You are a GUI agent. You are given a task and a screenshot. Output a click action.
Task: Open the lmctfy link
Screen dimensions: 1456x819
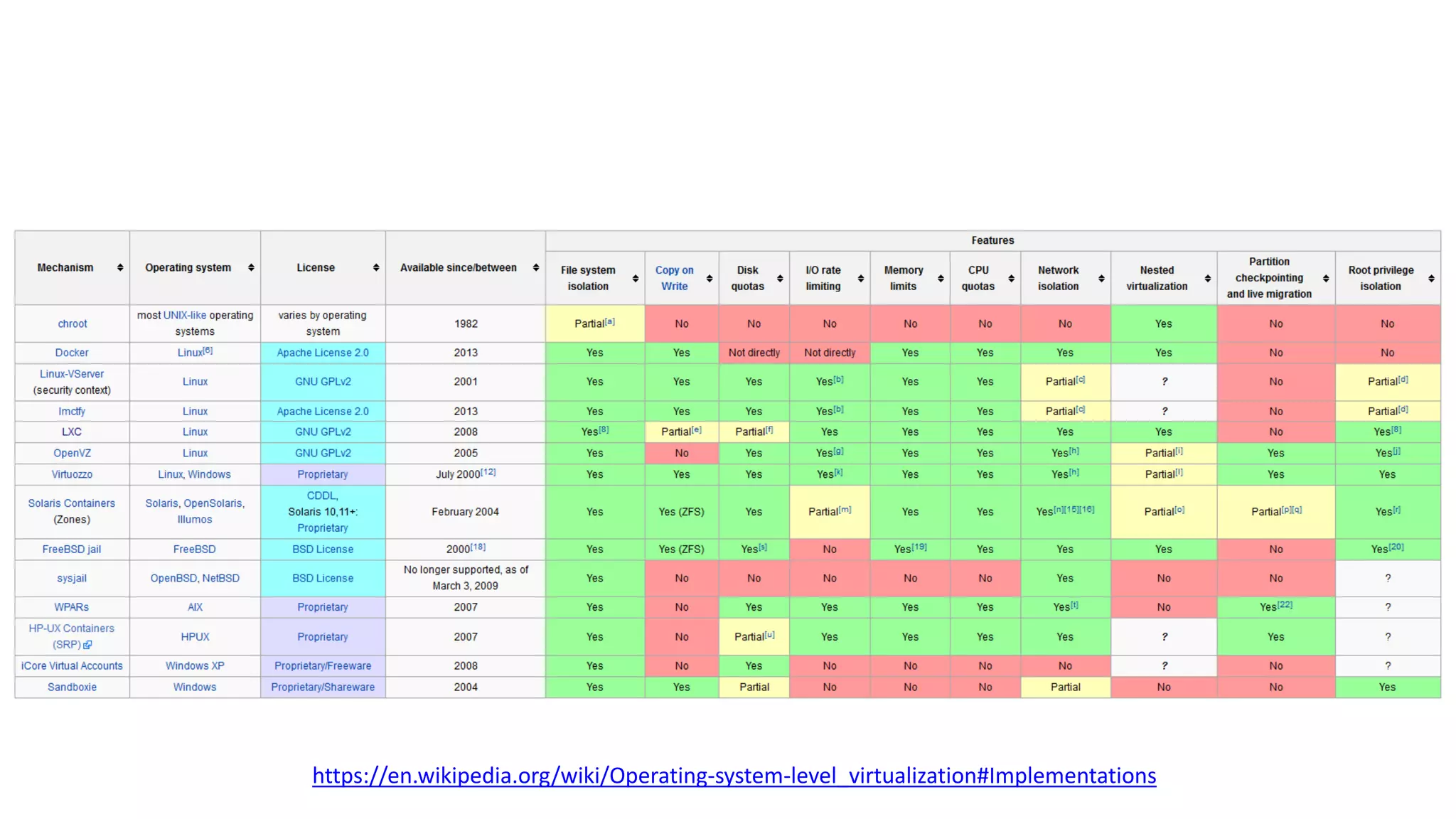point(72,412)
